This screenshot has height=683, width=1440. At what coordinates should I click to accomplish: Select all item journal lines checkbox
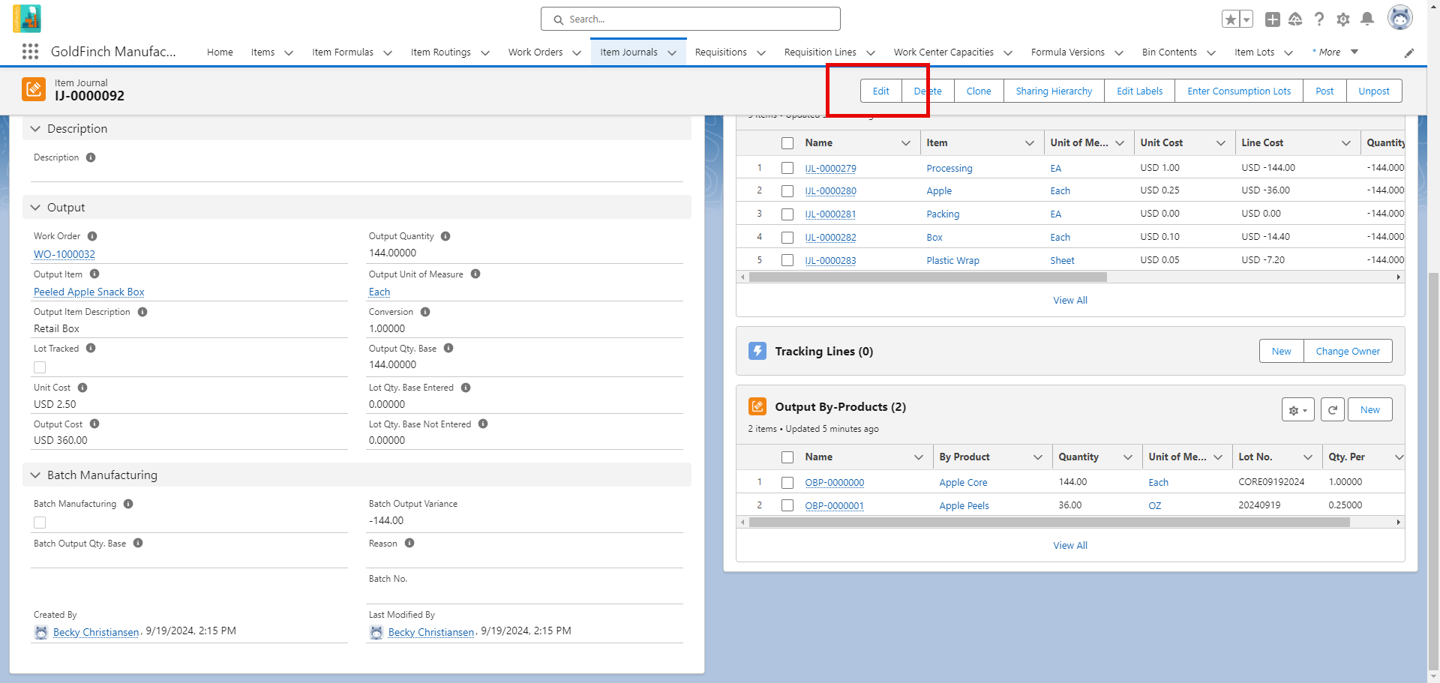(x=787, y=143)
